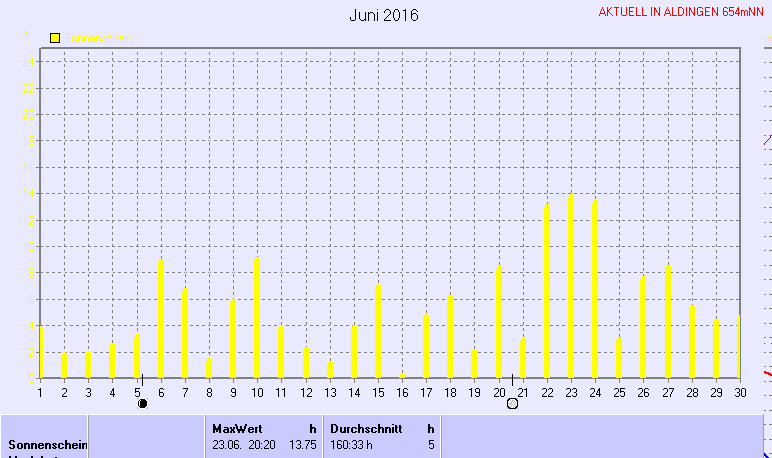Click the max value 13.75 cell
The width and height of the screenshot is (772, 458).
(x=303, y=444)
